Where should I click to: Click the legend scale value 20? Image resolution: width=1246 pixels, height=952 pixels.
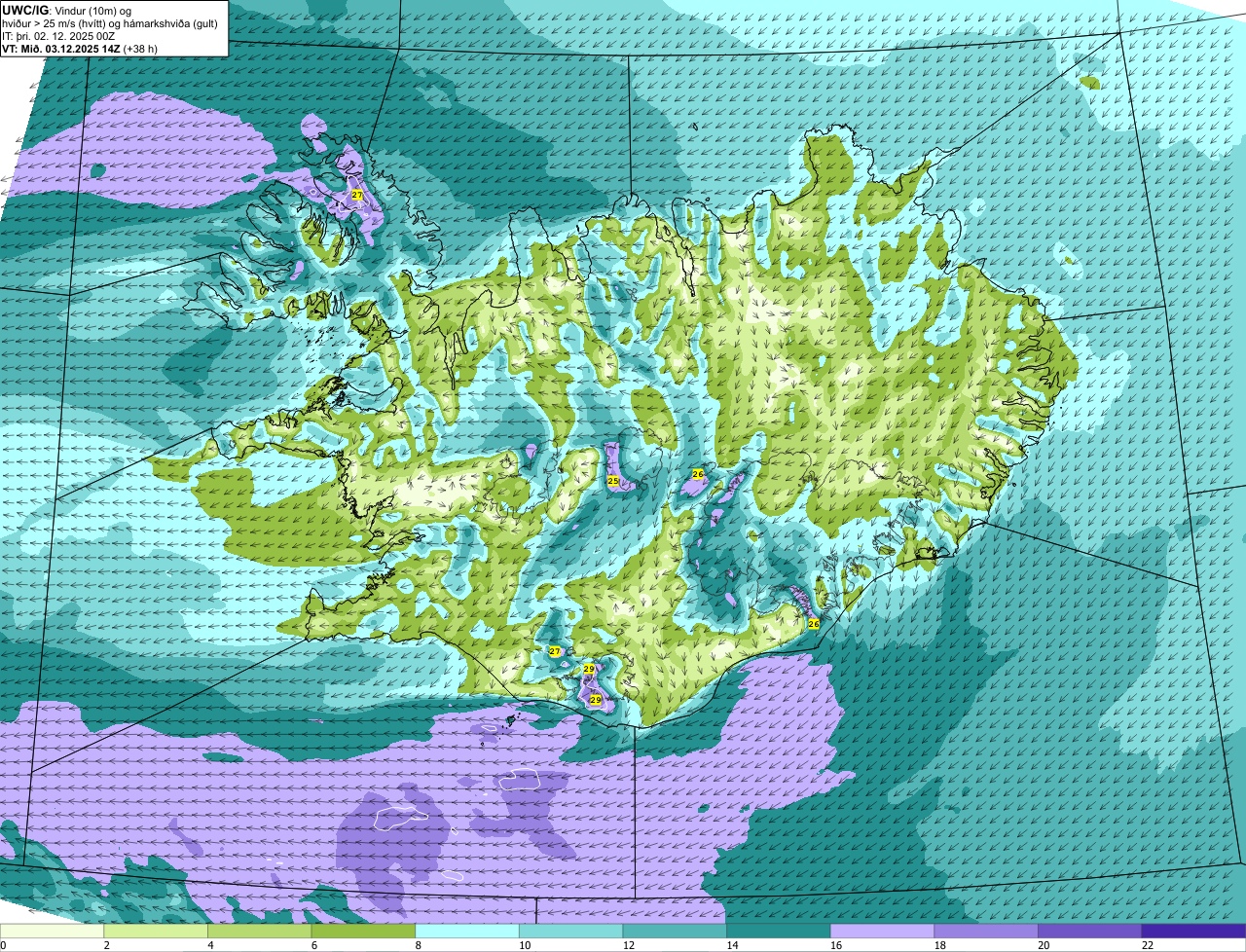[1042, 945]
